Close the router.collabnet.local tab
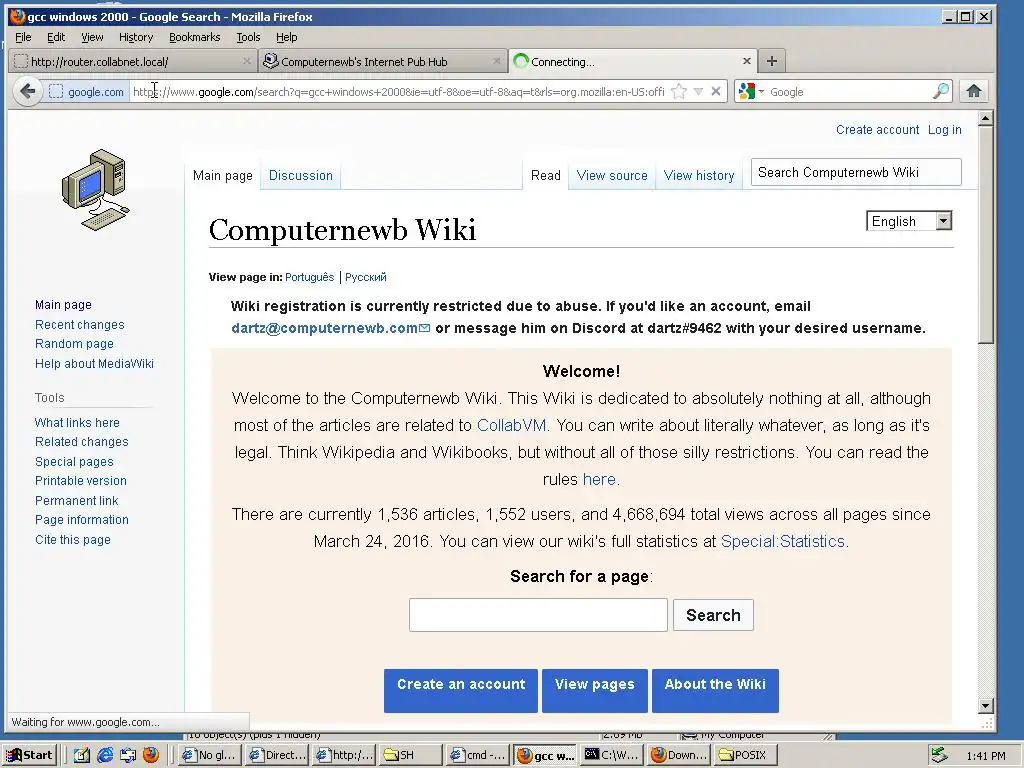Image resolution: width=1024 pixels, height=768 pixels. [x=246, y=61]
